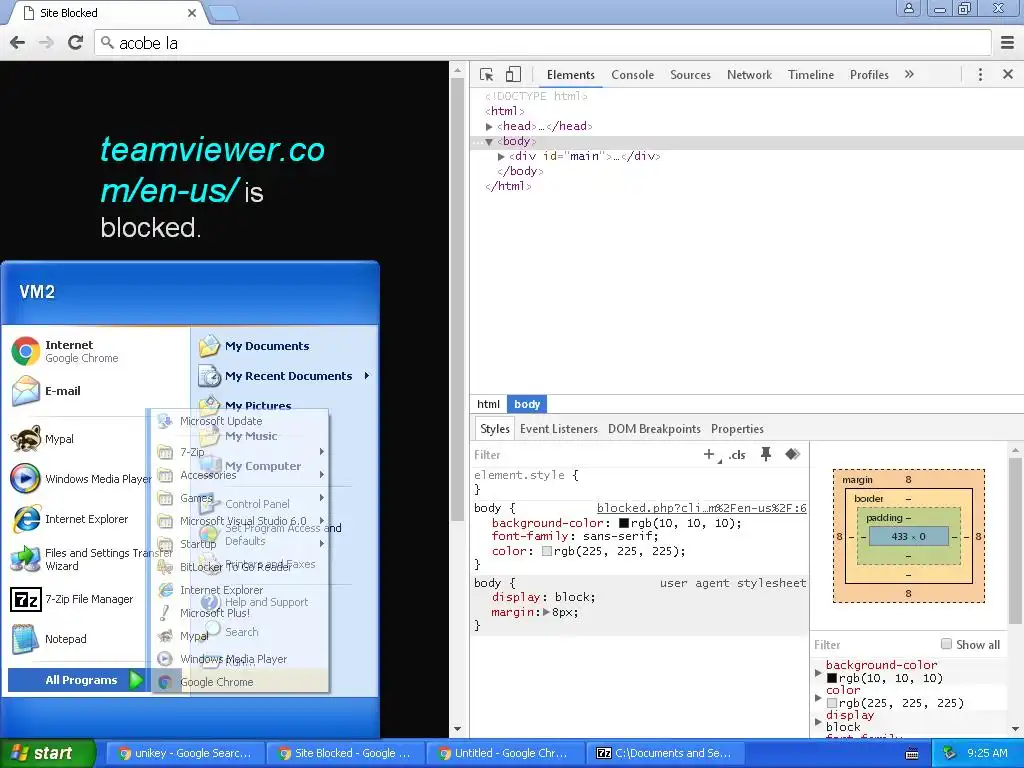Select html breadcrumb in Elements path
The image size is (1024, 768).
(x=488, y=404)
